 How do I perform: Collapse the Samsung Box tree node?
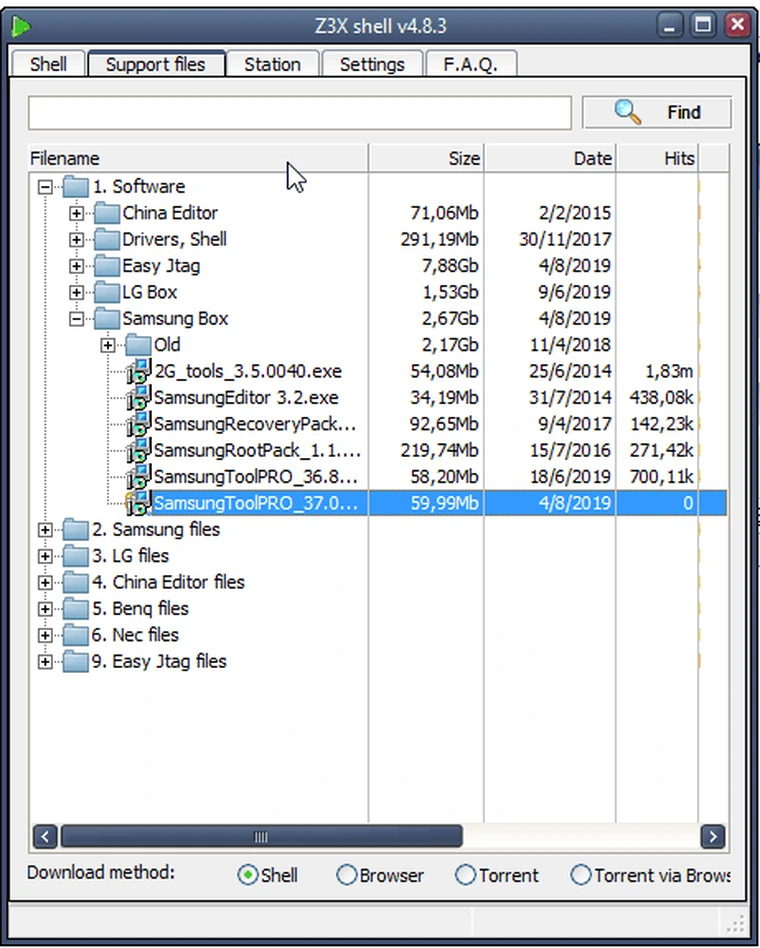[76, 319]
